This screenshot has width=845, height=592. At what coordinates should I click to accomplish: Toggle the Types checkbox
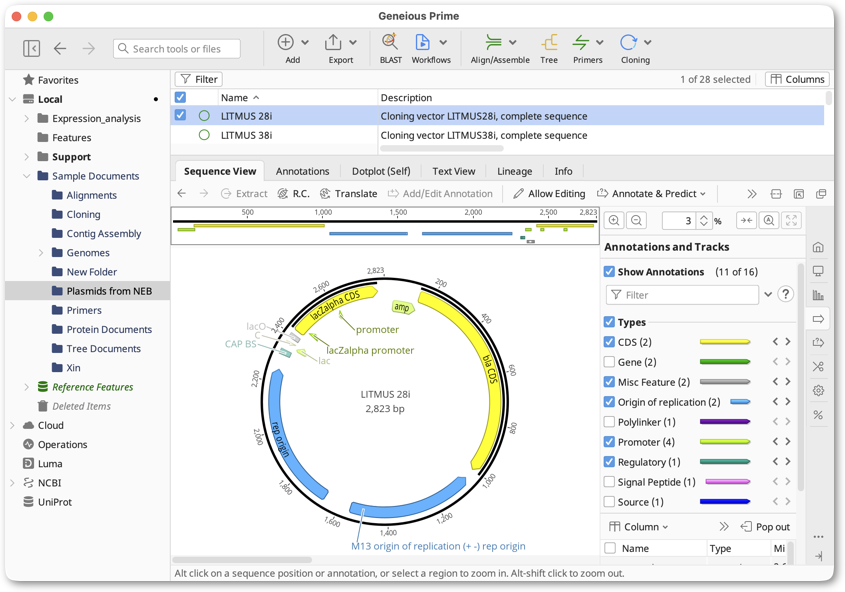pos(609,322)
